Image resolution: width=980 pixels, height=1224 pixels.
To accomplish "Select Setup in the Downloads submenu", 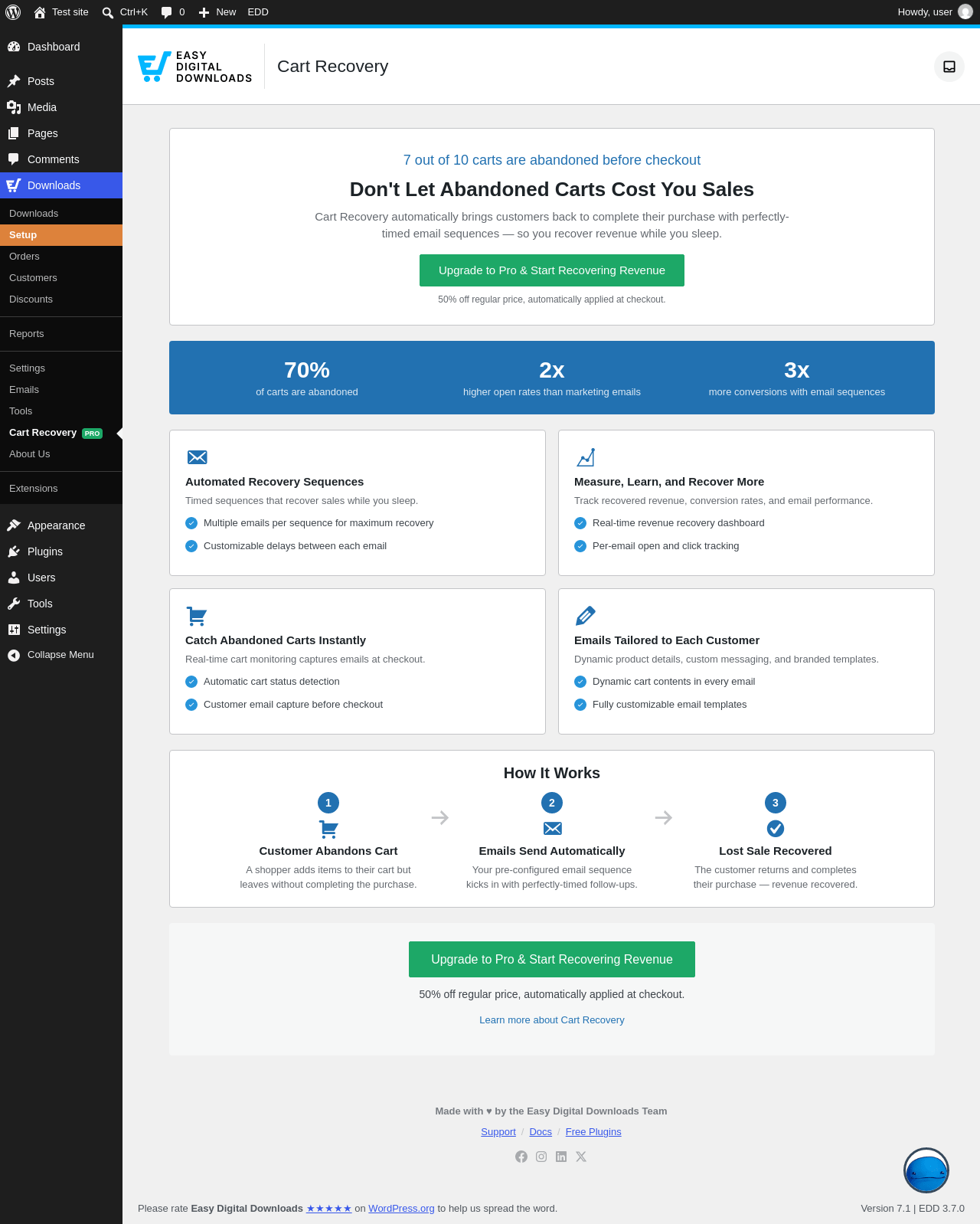I will [61, 235].
